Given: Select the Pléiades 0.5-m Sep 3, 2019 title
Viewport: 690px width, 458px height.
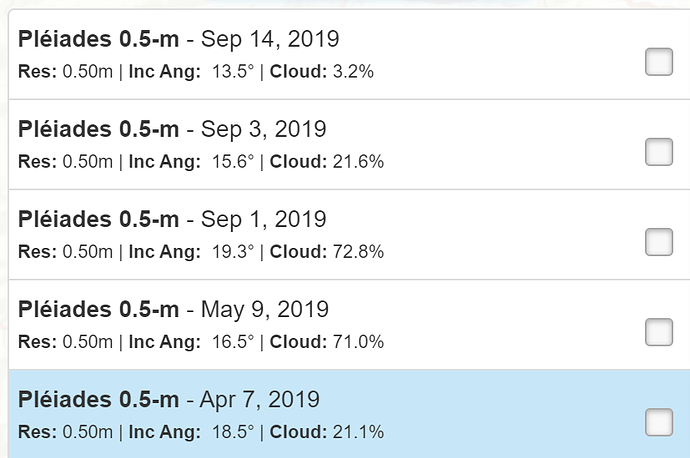Looking at the screenshot, I should coord(172,129).
